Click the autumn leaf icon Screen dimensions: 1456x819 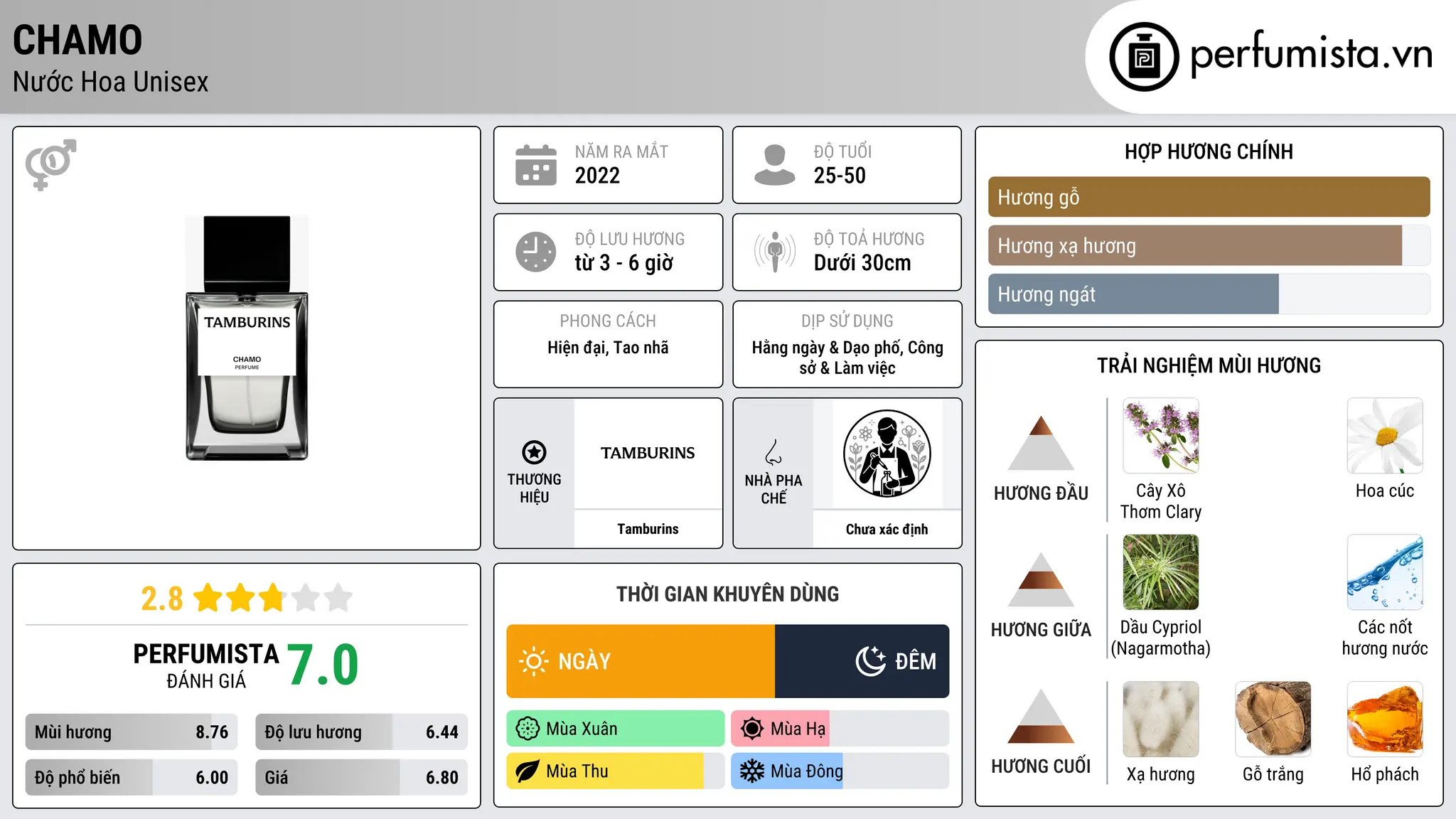pyautogui.click(x=528, y=771)
